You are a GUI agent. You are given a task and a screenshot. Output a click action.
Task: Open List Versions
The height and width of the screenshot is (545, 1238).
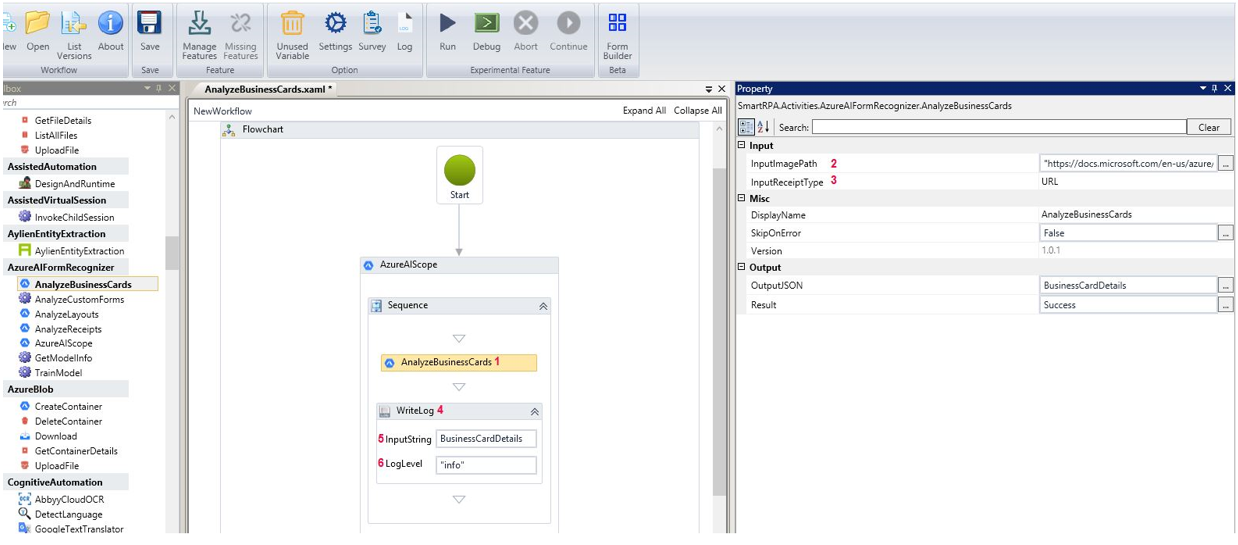click(74, 24)
